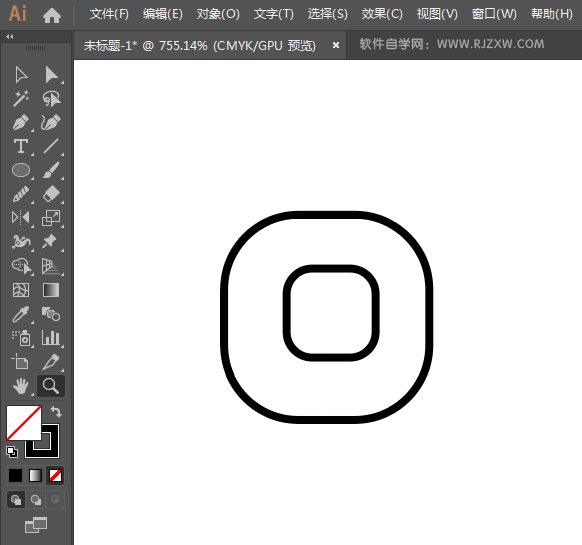Select the Paintbrush tool
Screen dimensions: 582x545
tap(51, 170)
